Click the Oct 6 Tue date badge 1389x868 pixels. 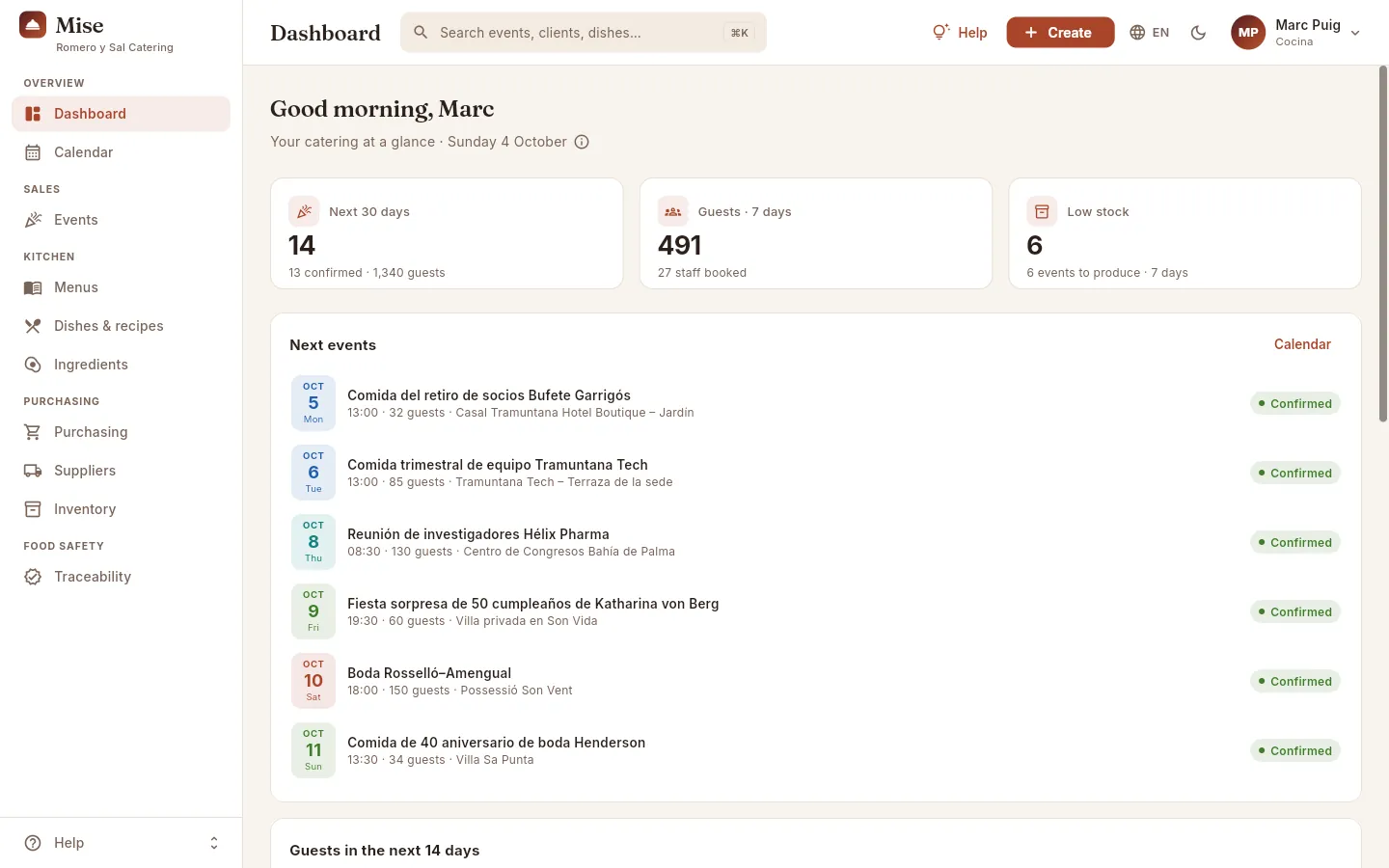click(313, 473)
